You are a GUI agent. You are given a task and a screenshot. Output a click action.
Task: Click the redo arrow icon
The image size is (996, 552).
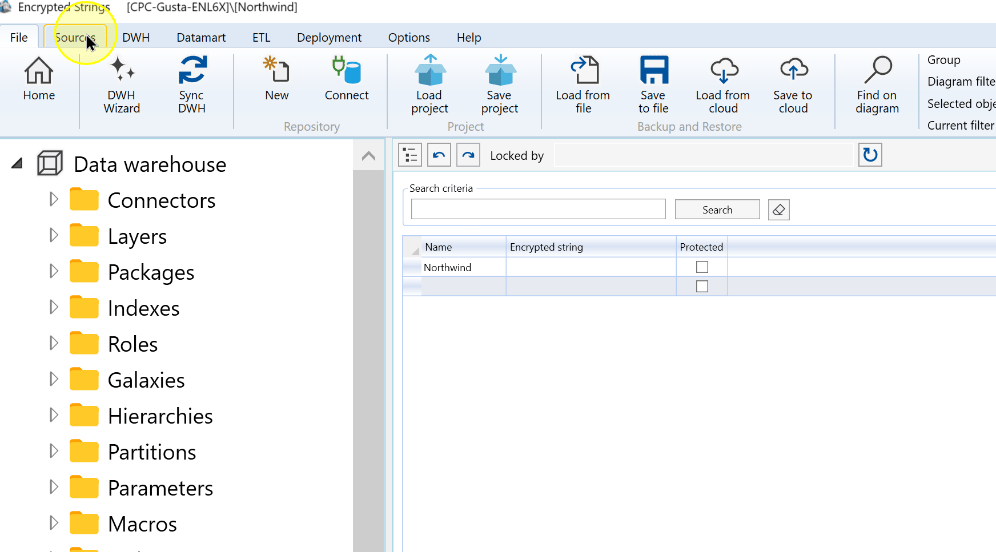click(468, 155)
